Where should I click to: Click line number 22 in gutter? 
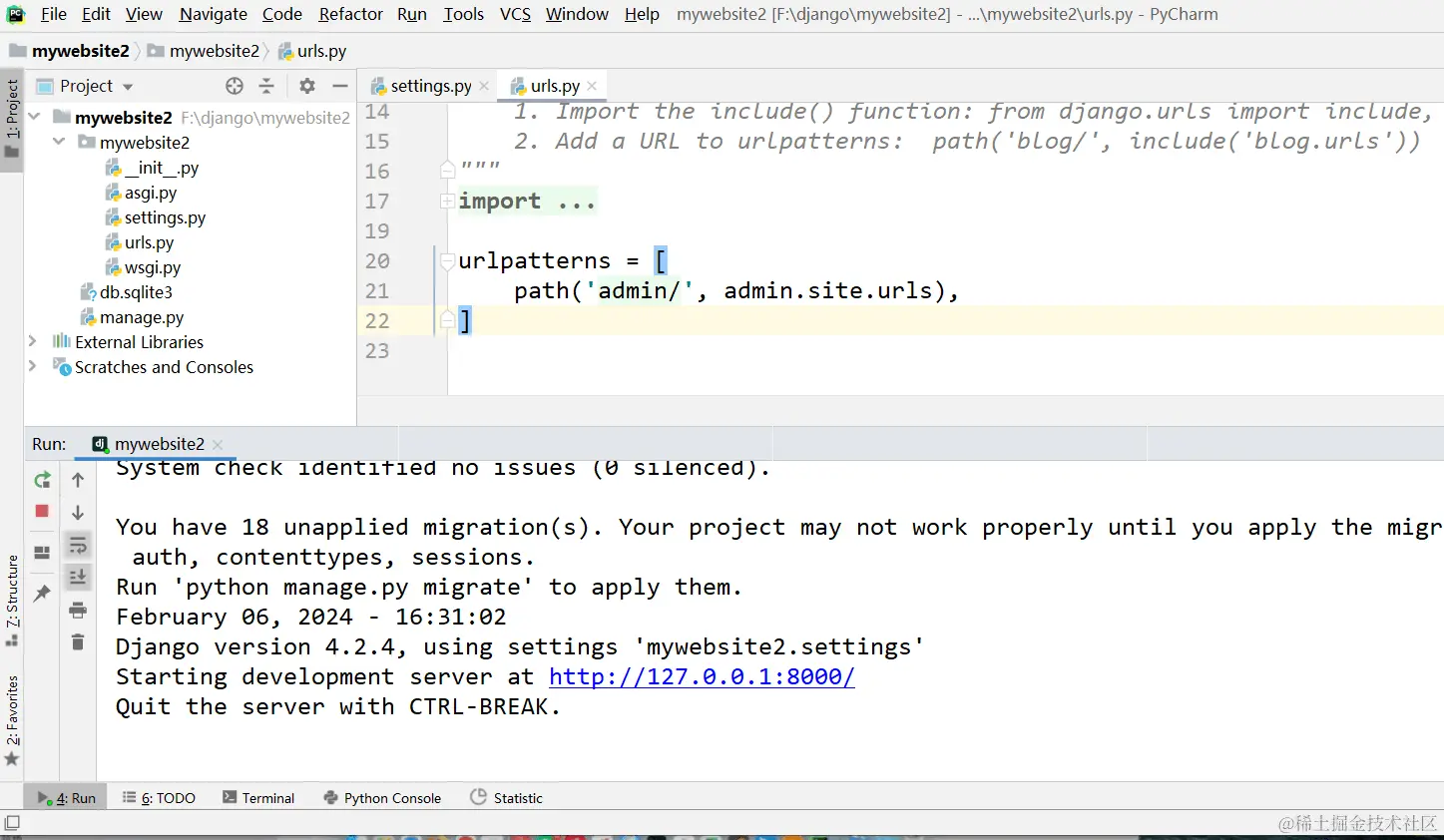pos(377,321)
